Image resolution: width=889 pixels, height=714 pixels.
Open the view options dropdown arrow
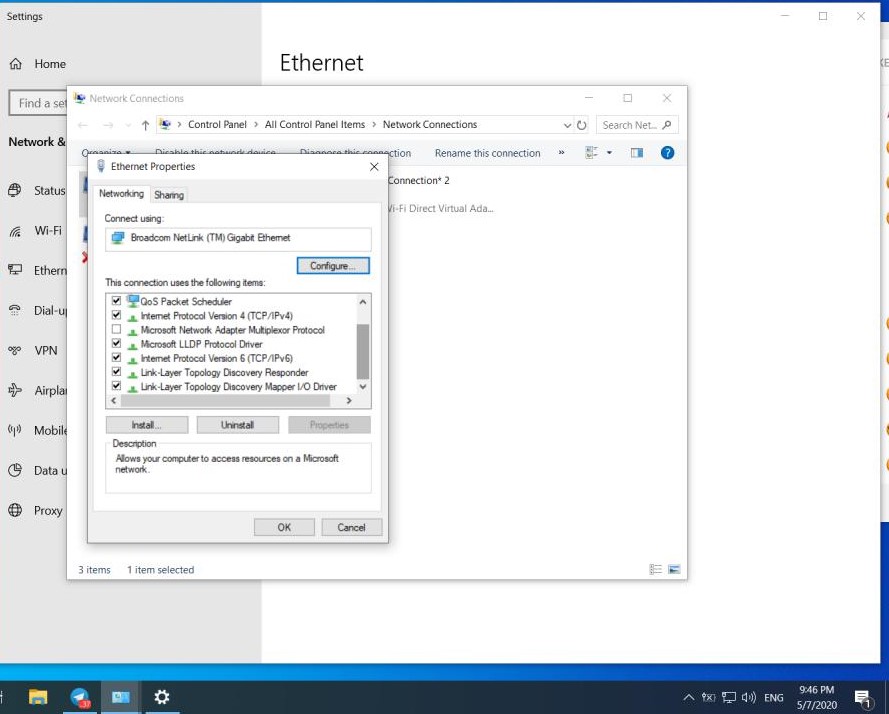coord(609,153)
